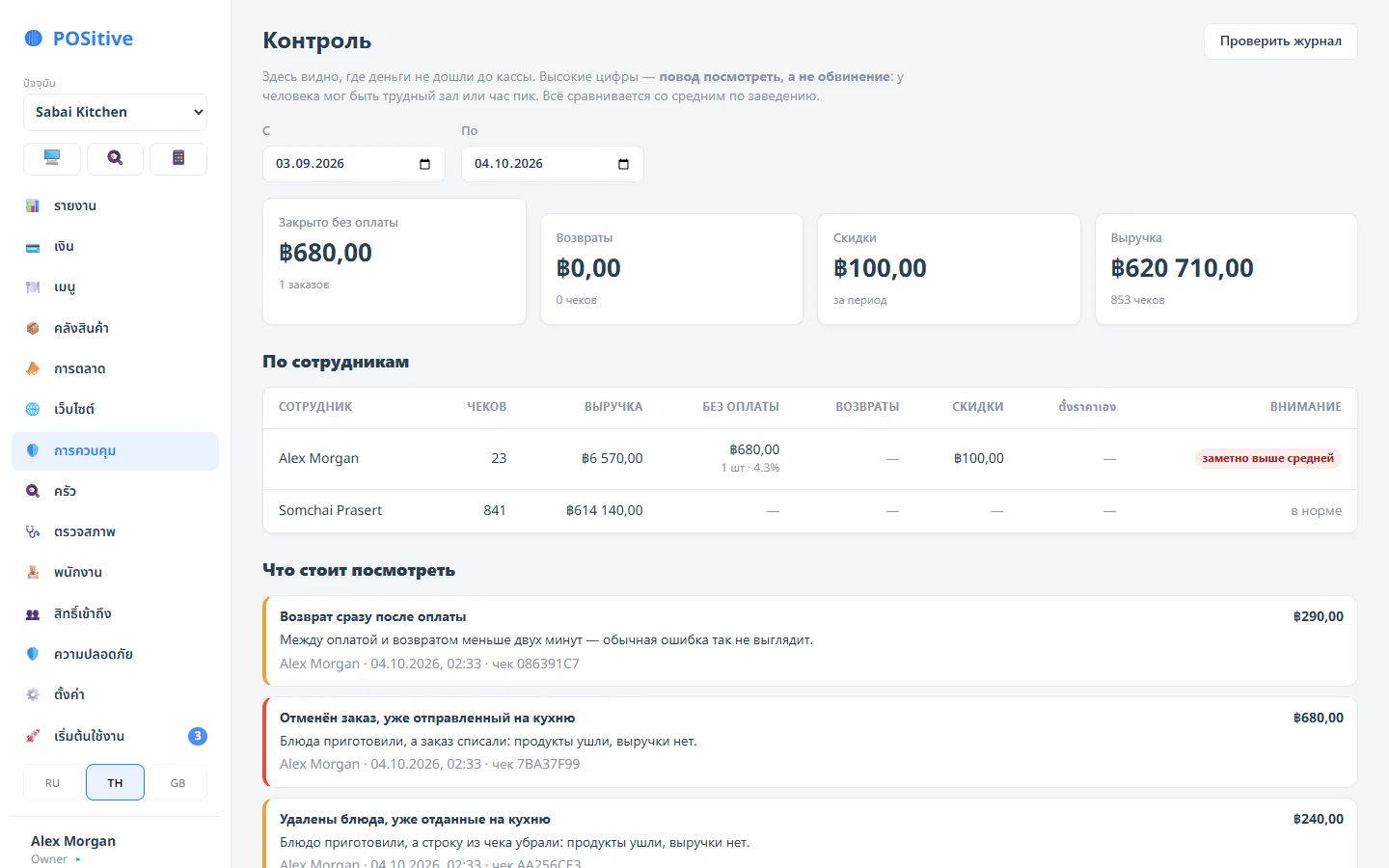Screen dimensions: 1389x868
Task: Open คลังสินค้า inventory section
Action: [115, 328]
